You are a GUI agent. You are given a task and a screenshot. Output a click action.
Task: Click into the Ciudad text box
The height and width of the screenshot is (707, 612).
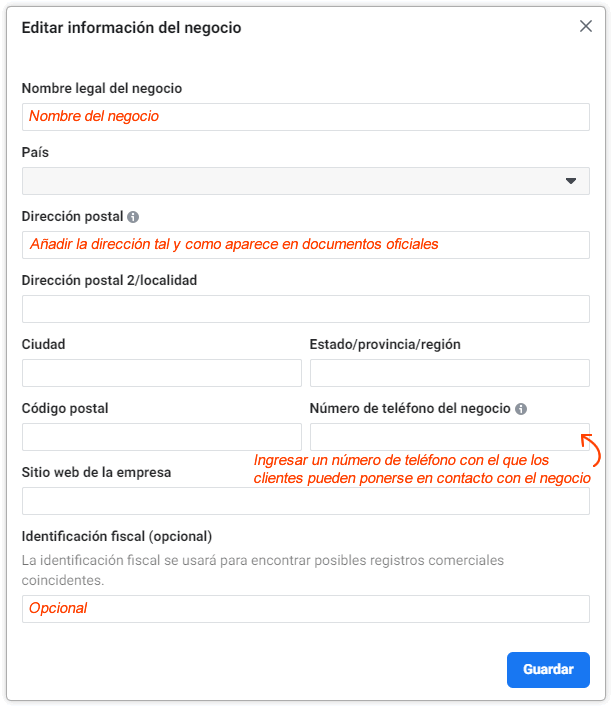pyautogui.click(x=162, y=373)
